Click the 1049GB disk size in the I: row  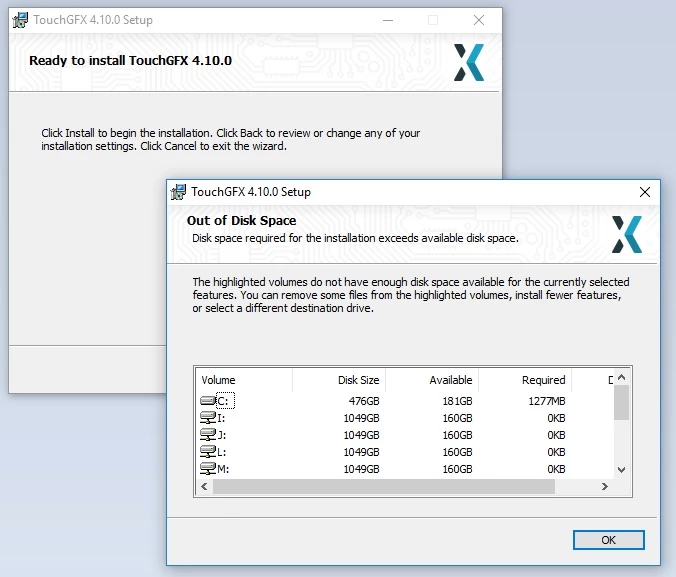361,418
